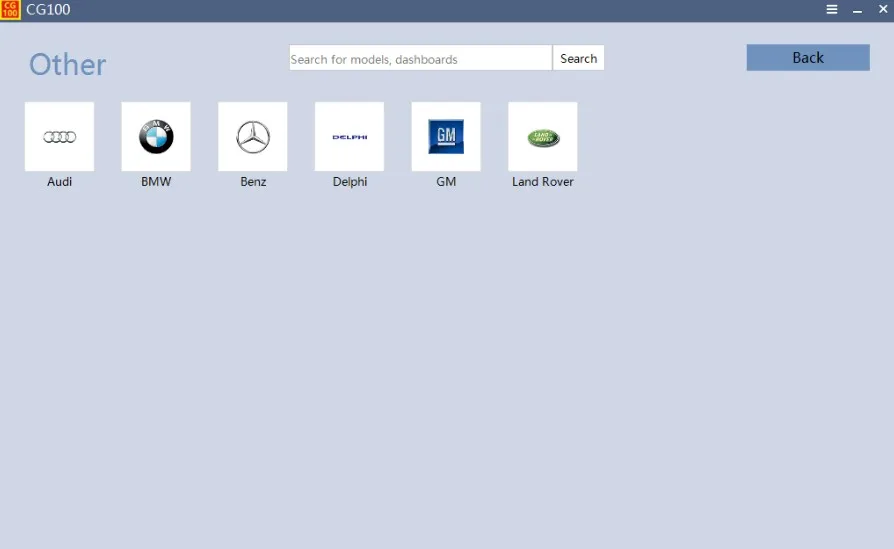Open the Audi brand tile
The image size is (894, 549).
(x=59, y=137)
